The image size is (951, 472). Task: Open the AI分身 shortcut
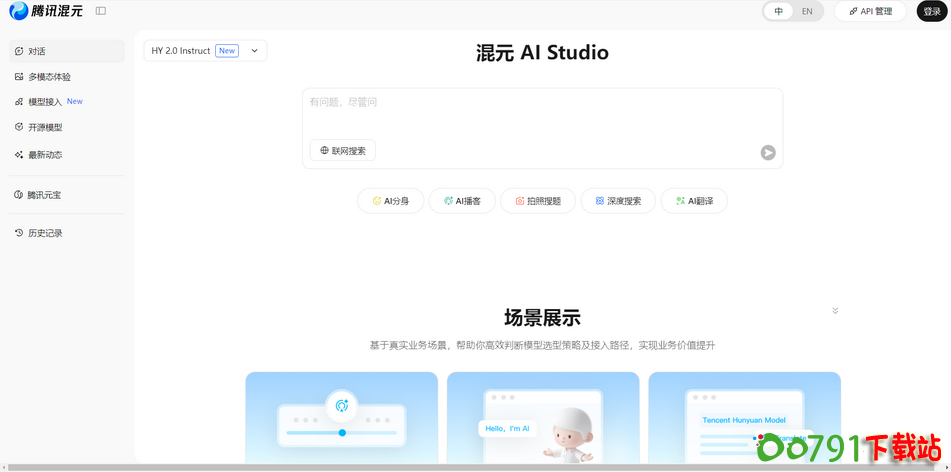coord(391,201)
